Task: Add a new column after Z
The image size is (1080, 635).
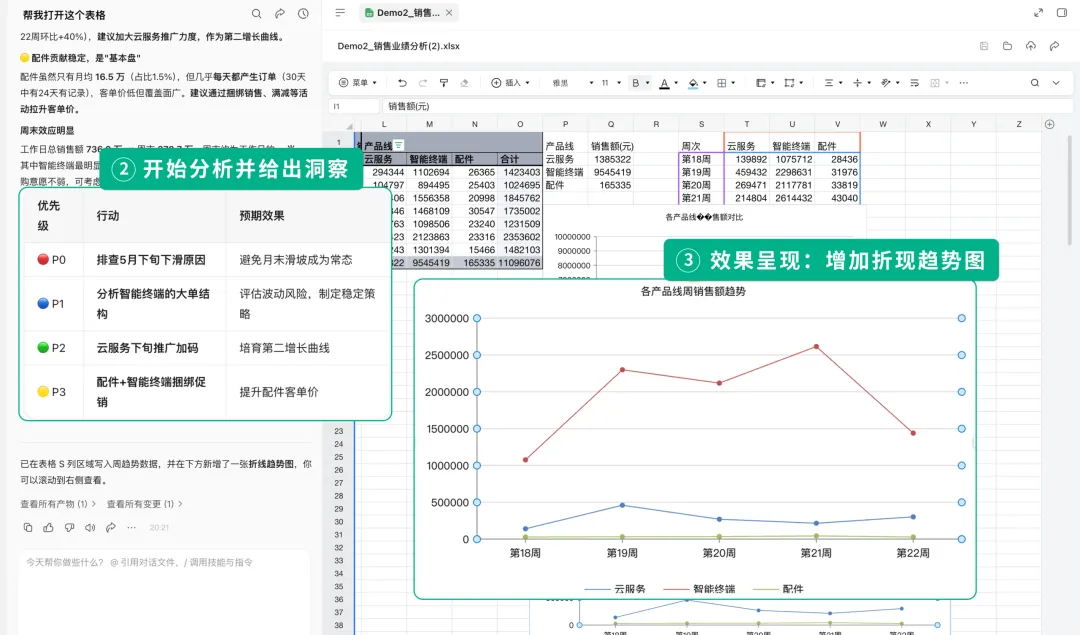Action: [x=1050, y=124]
